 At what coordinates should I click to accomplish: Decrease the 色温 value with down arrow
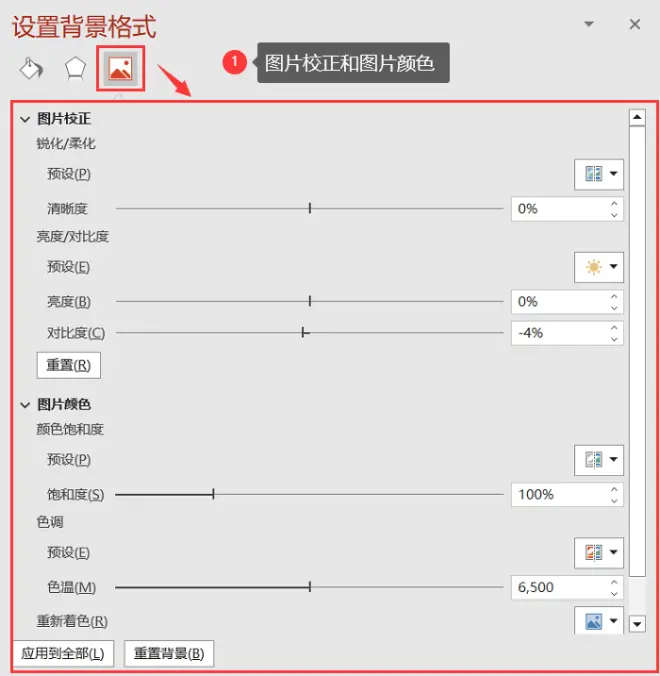614,594
